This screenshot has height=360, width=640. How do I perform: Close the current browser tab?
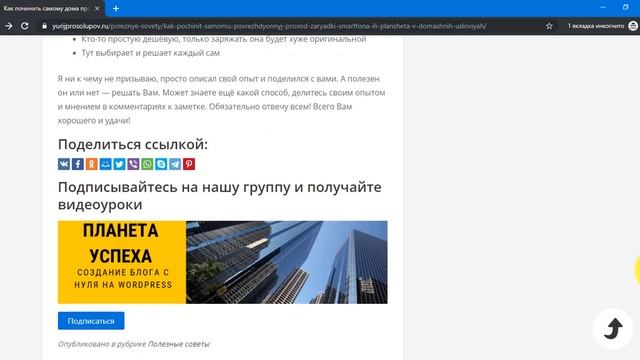[97, 8]
